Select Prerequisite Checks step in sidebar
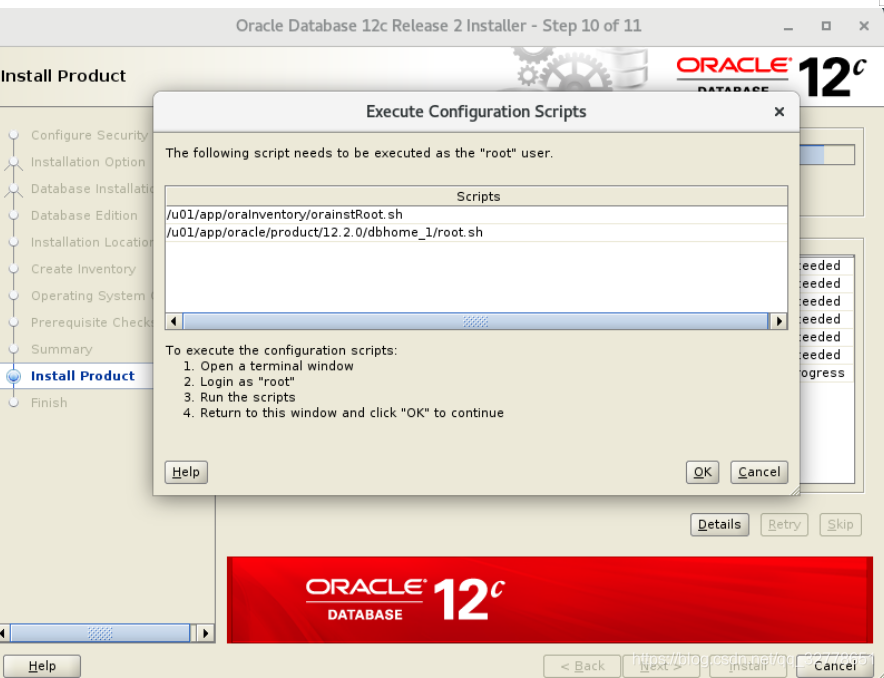 (x=92, y=323)
